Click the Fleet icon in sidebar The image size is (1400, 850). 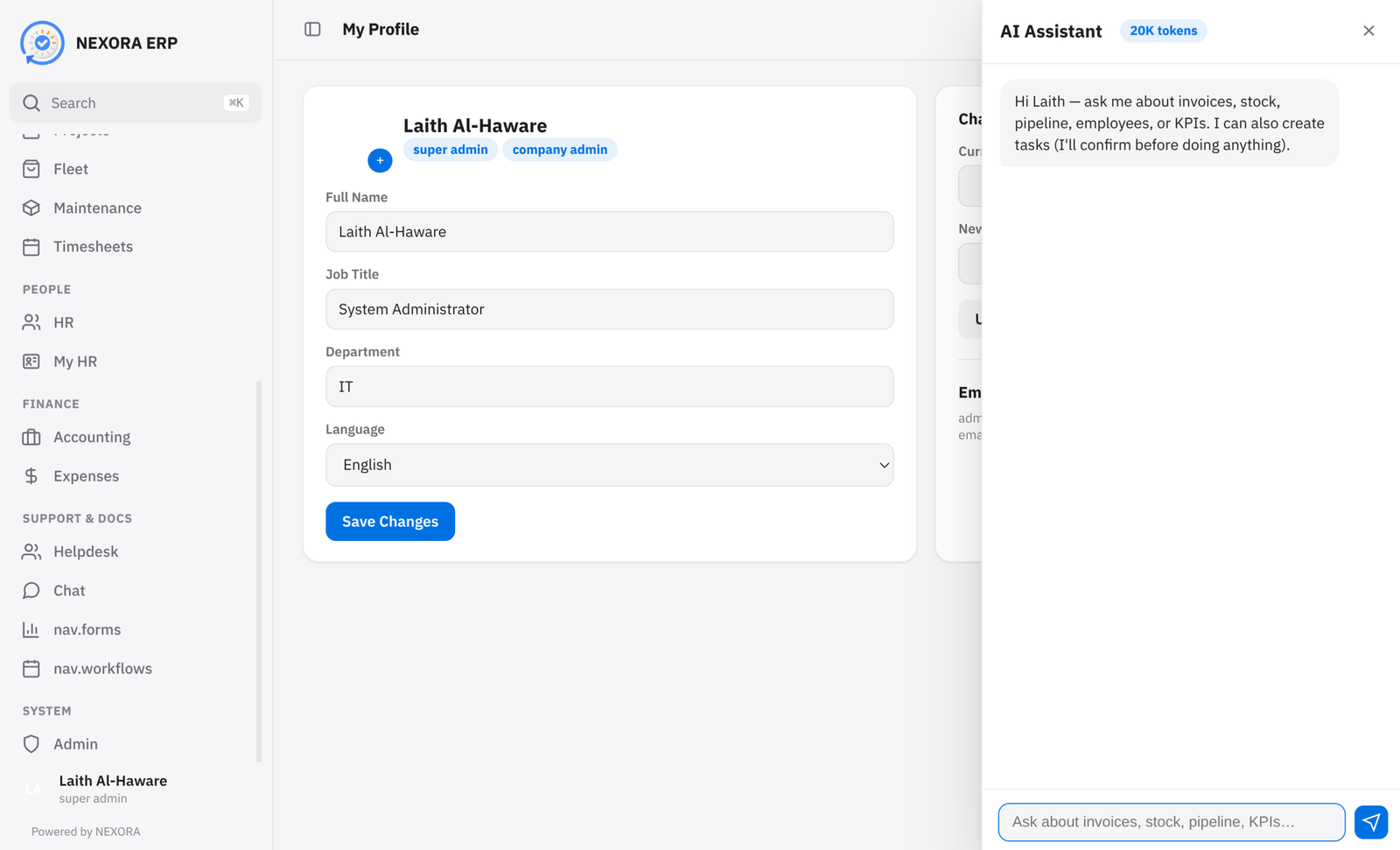(x=31, y=169)
